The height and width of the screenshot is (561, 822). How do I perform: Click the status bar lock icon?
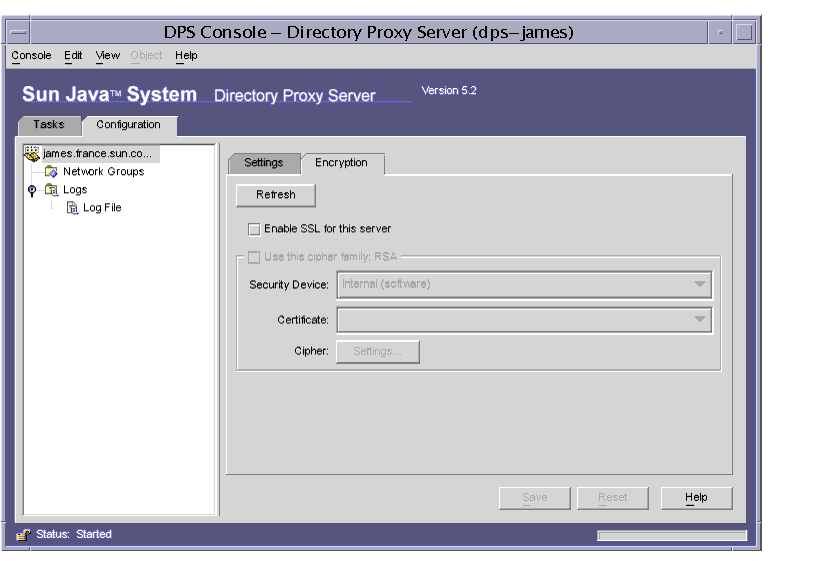23,535
